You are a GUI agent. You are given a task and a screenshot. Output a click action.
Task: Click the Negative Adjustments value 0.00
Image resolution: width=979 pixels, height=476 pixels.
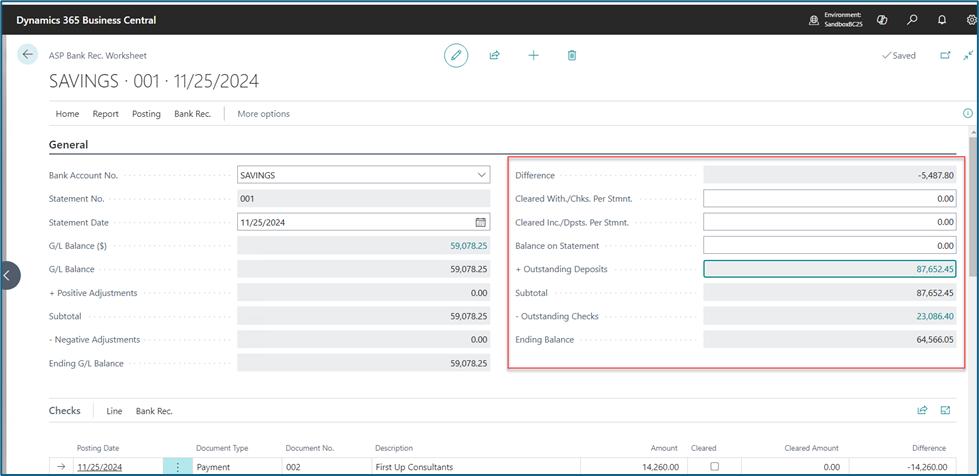pos(479,340)
